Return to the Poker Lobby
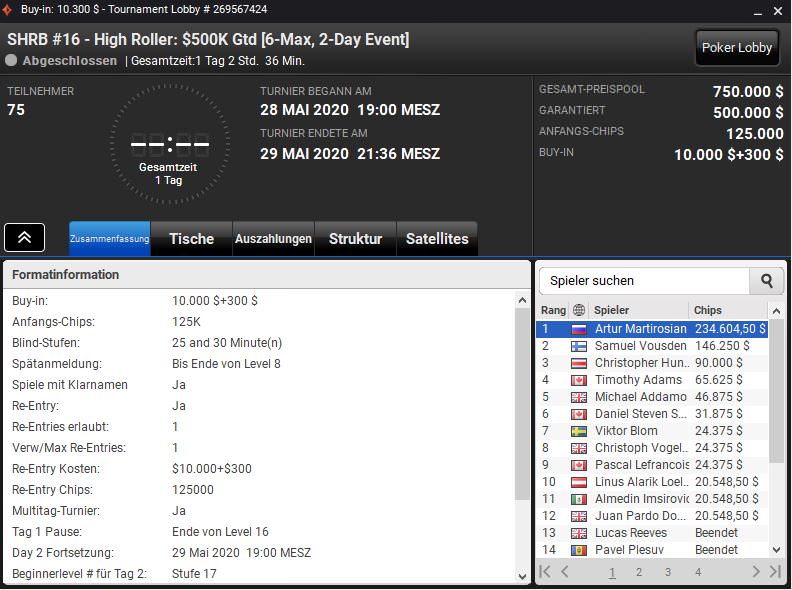This screenshot has width=792, height=590. [737, 47]
